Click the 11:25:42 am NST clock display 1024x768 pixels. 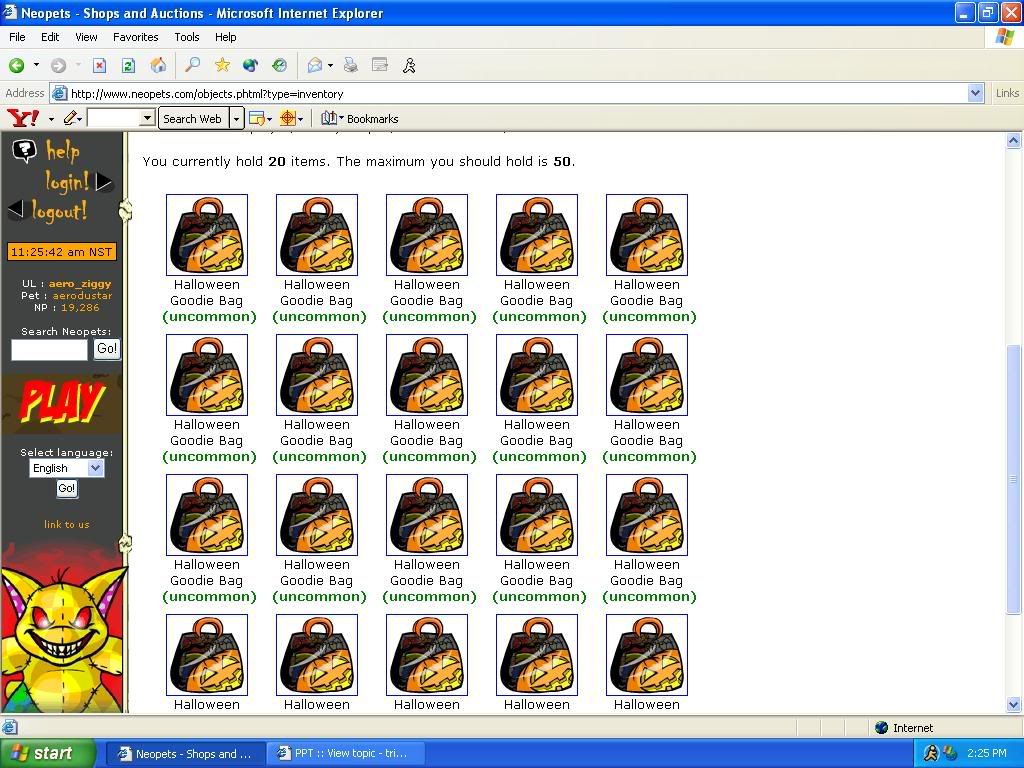point(62,252)
